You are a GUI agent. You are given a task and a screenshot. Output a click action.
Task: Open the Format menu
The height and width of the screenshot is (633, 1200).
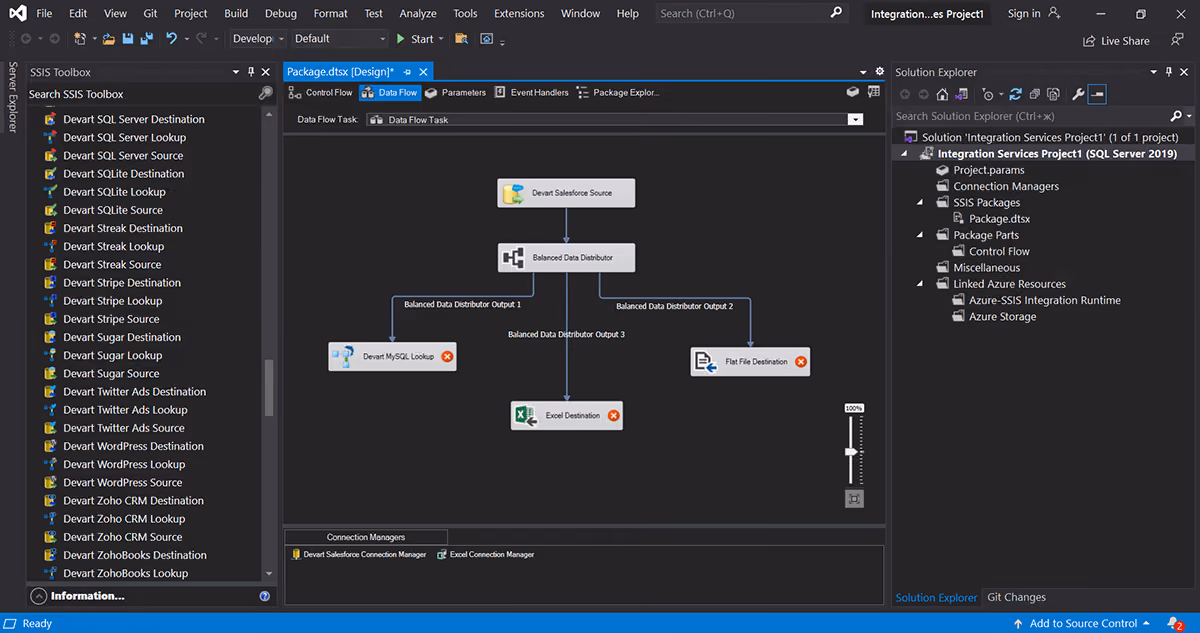pyautogui.click(x=330, y=13)
